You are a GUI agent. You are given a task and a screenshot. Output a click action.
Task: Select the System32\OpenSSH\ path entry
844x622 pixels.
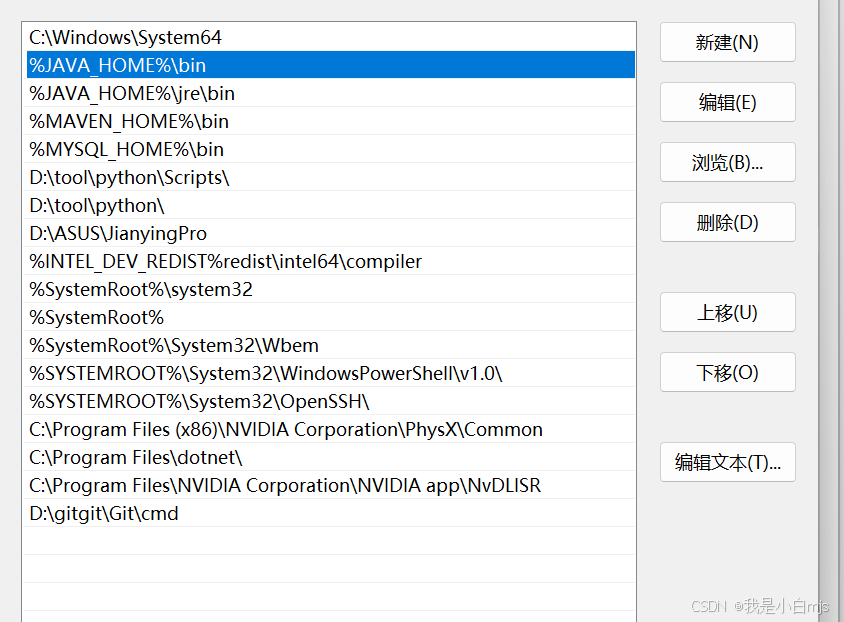pos(329,401)
